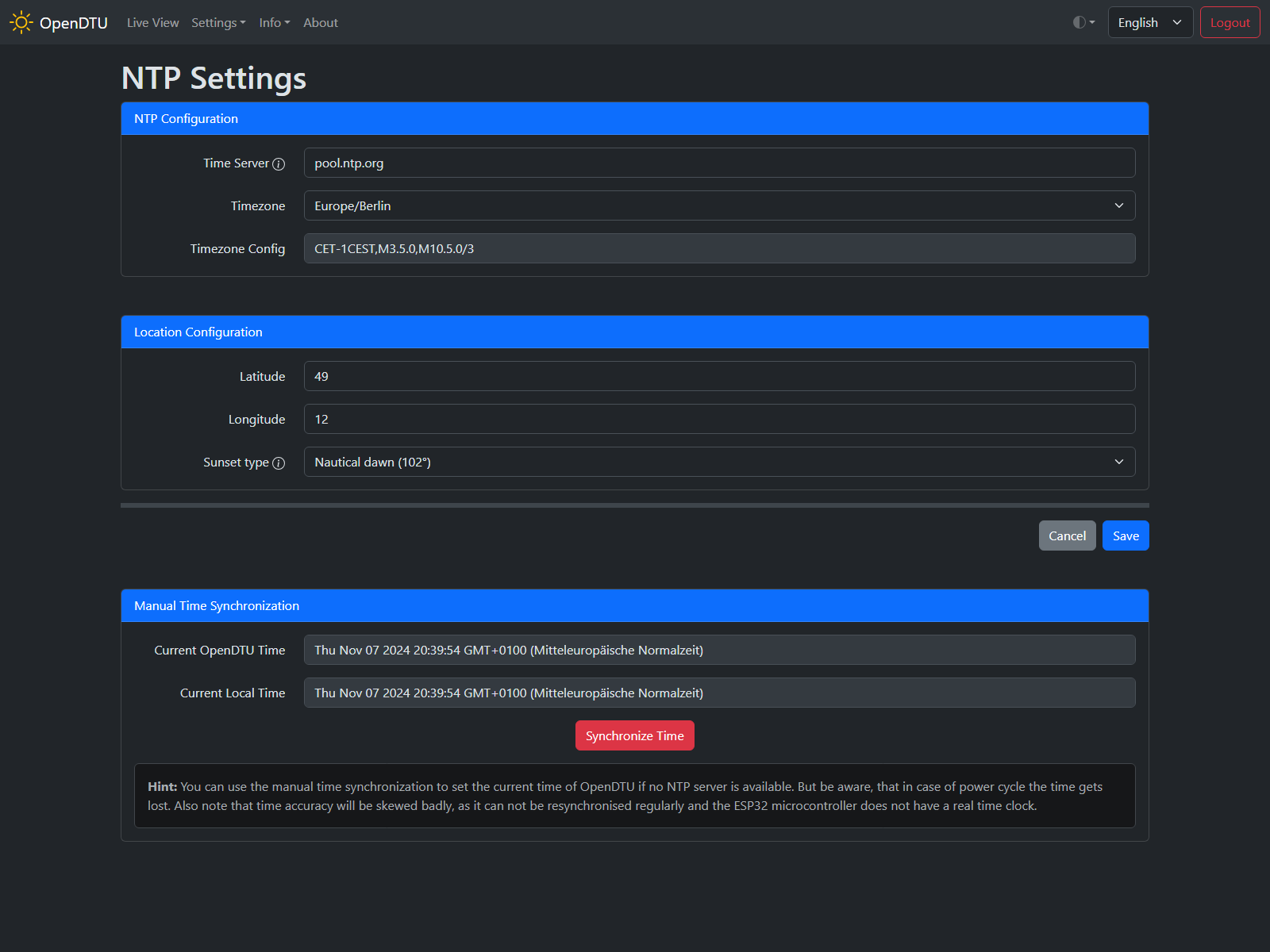The image size is (1270, 952).
Task: Click the chevron on the Timezone selector
Action: click(1119, 205)
